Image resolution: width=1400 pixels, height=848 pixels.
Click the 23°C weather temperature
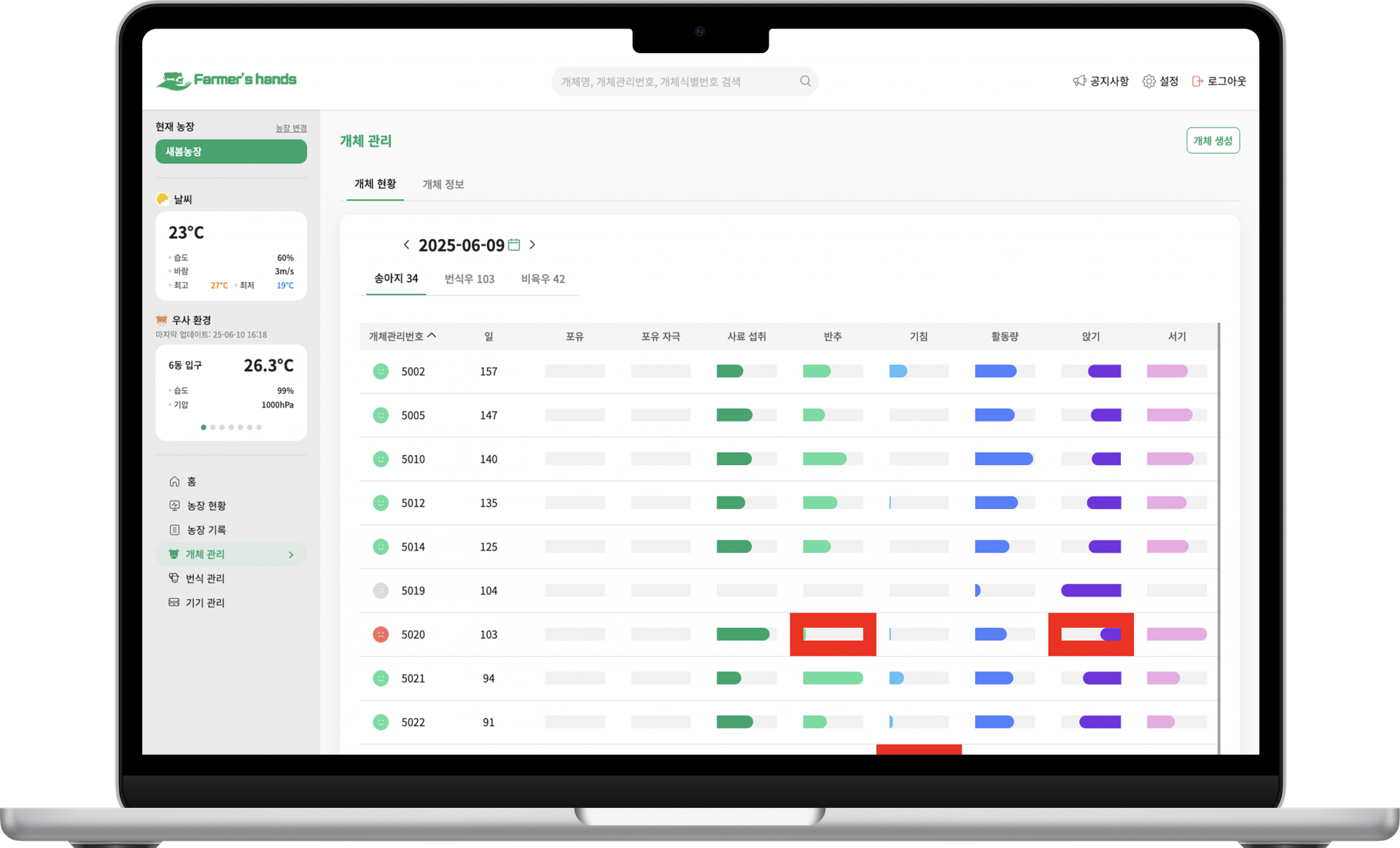click(186, 233)
